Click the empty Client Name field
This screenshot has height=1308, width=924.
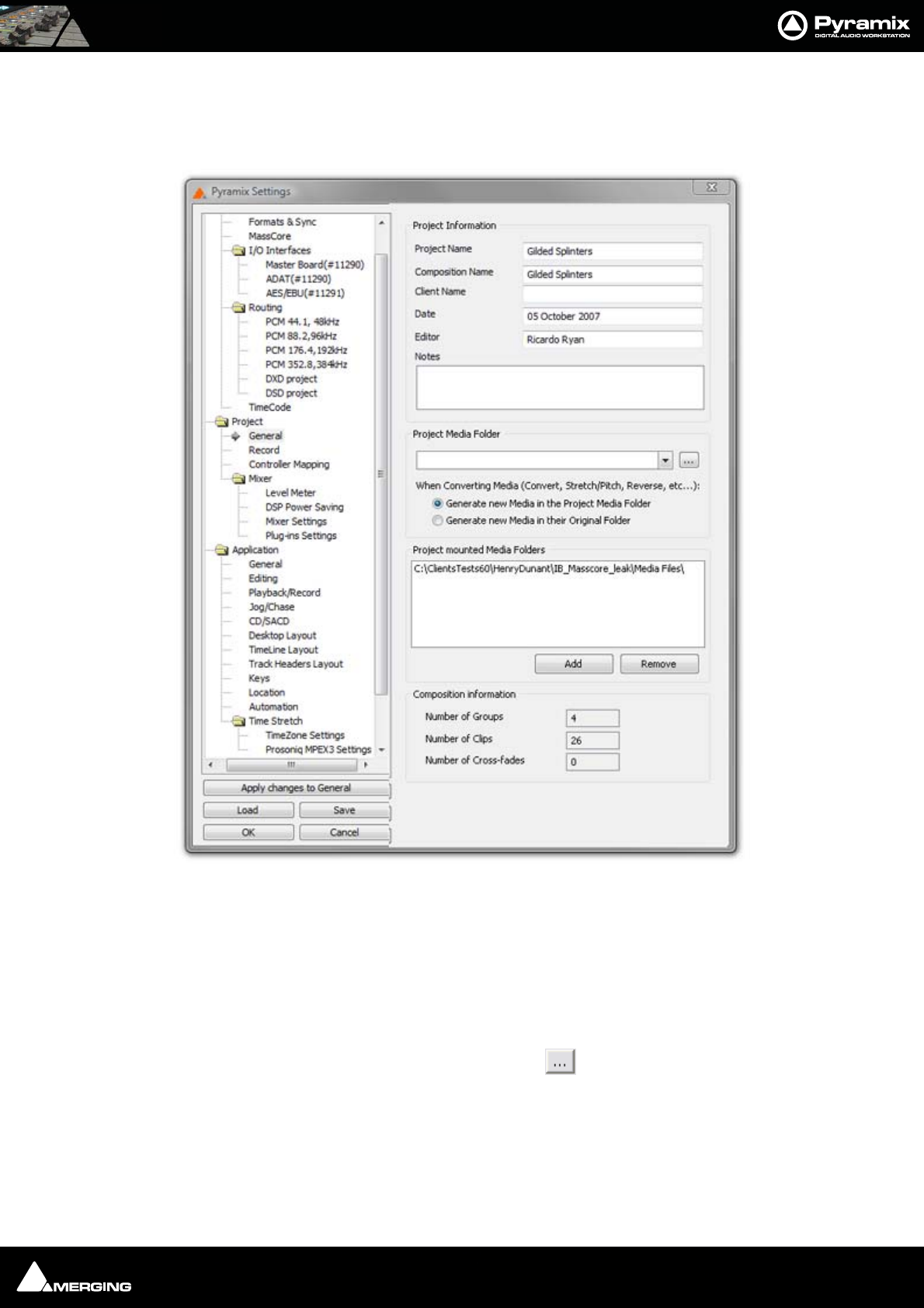613,294
